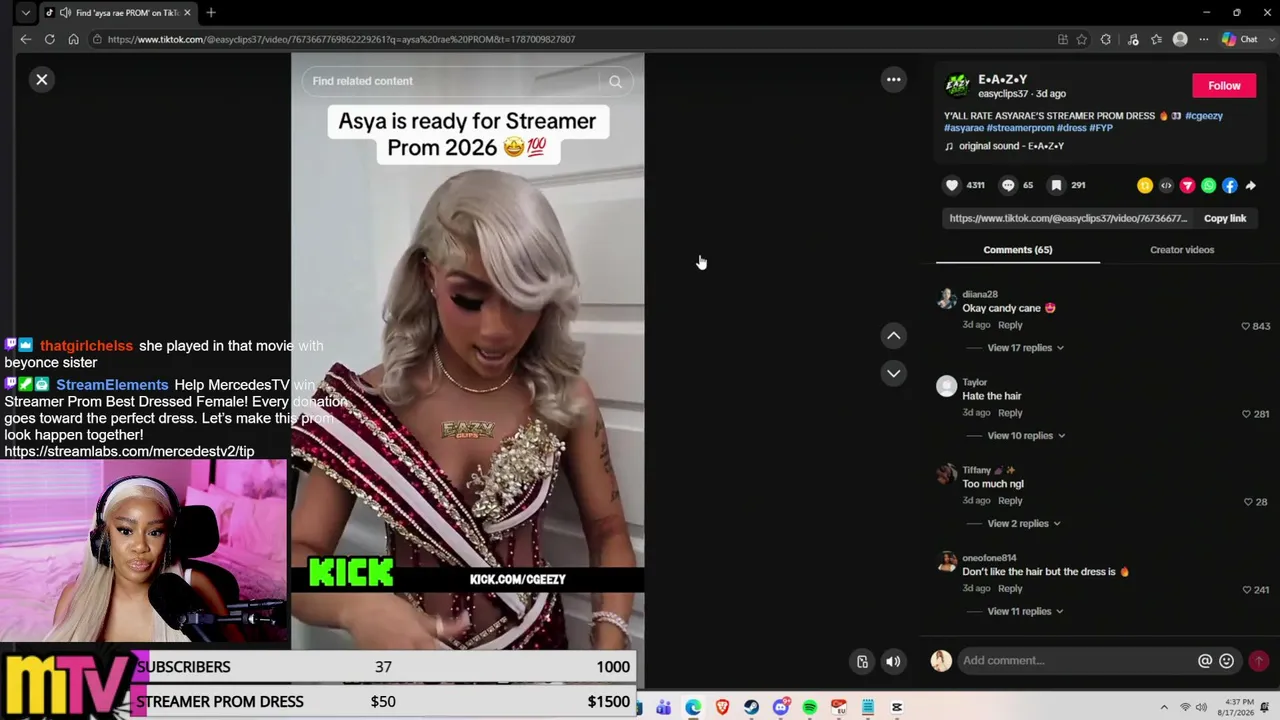Expand 11 replies under oneofone814's comment
Image resolution: width=1280 pixels, height=720 pixels.
tap(1025, 612)
